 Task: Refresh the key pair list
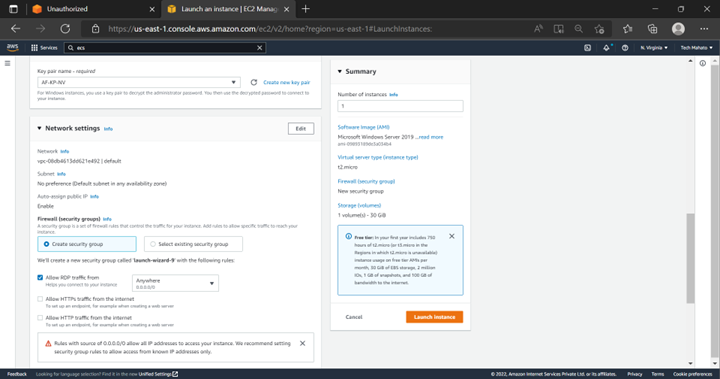click(253, 82)
